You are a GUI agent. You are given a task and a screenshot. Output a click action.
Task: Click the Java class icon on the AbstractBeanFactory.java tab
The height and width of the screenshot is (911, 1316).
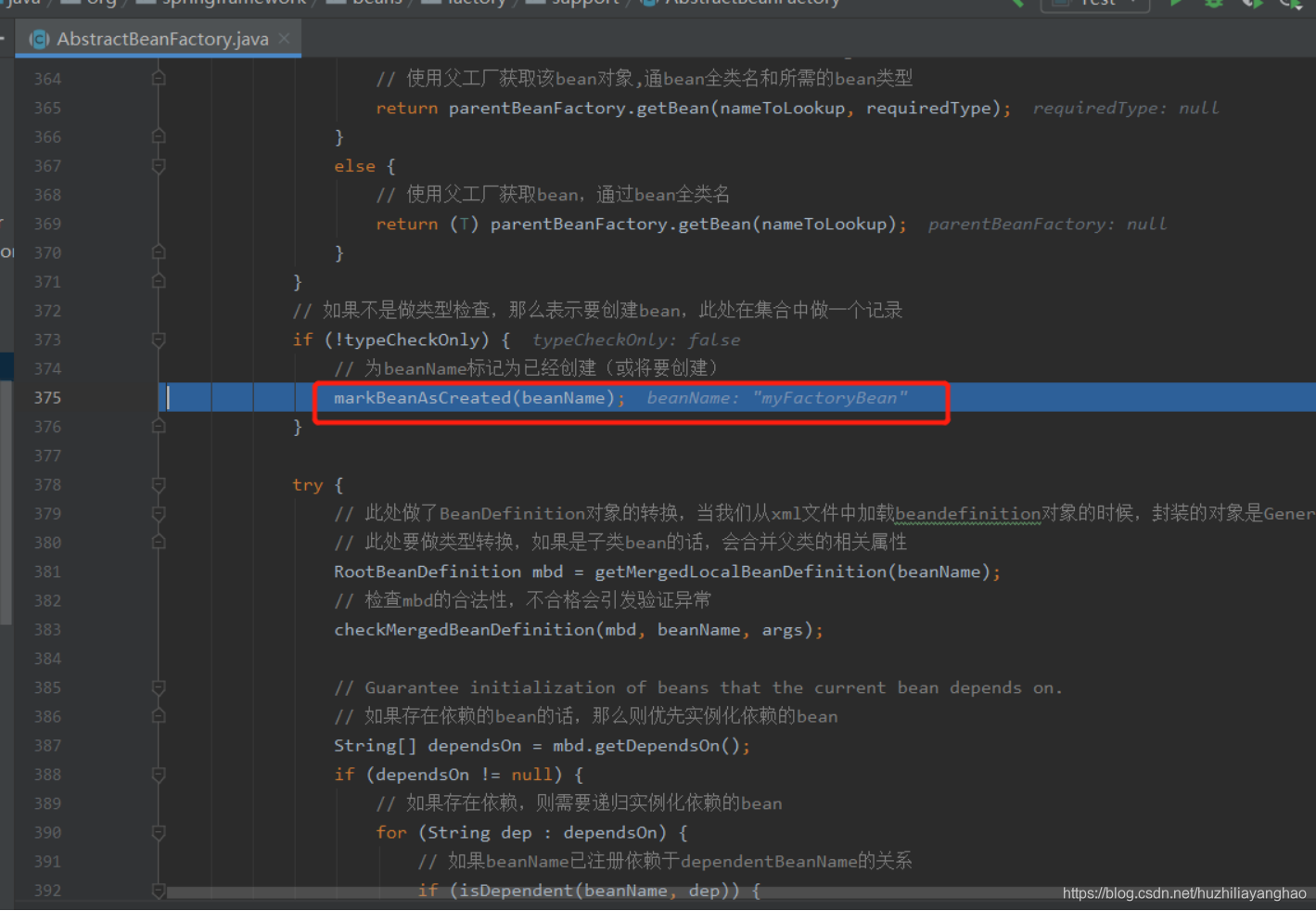[39, 39]
